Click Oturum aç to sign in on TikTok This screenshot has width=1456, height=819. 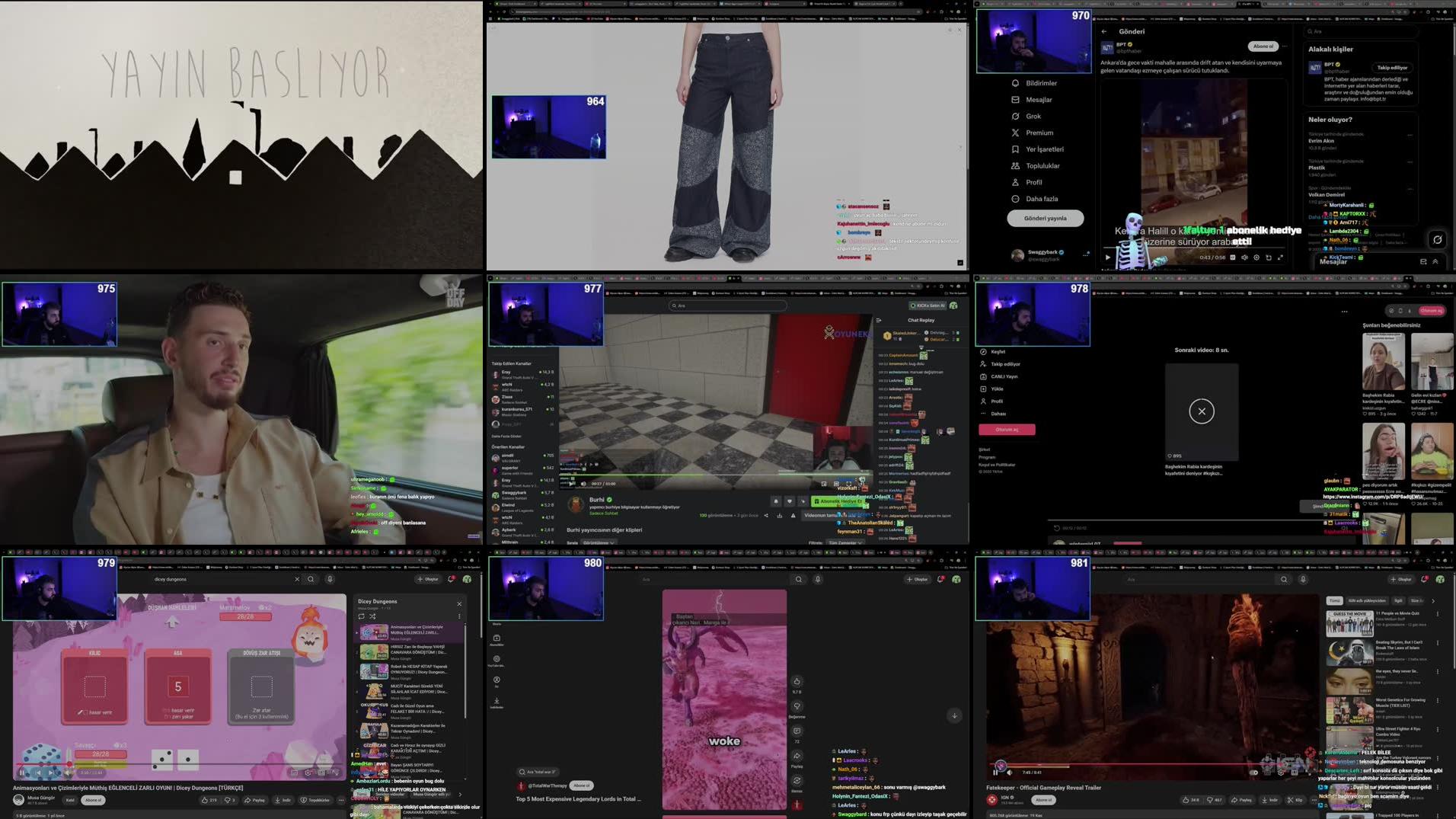[x=1007, y=429]
